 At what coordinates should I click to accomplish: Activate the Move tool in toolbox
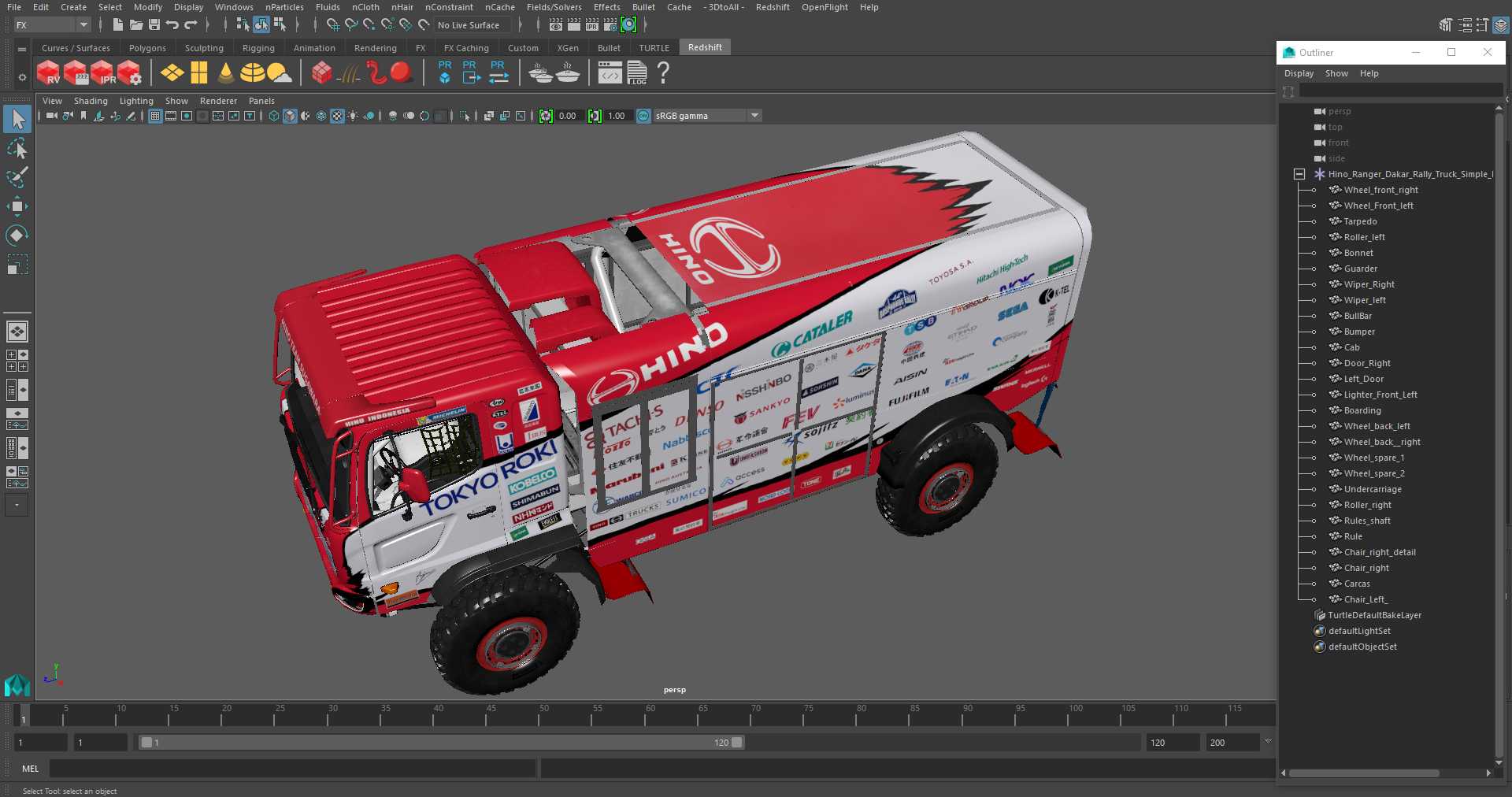[17, 206]
